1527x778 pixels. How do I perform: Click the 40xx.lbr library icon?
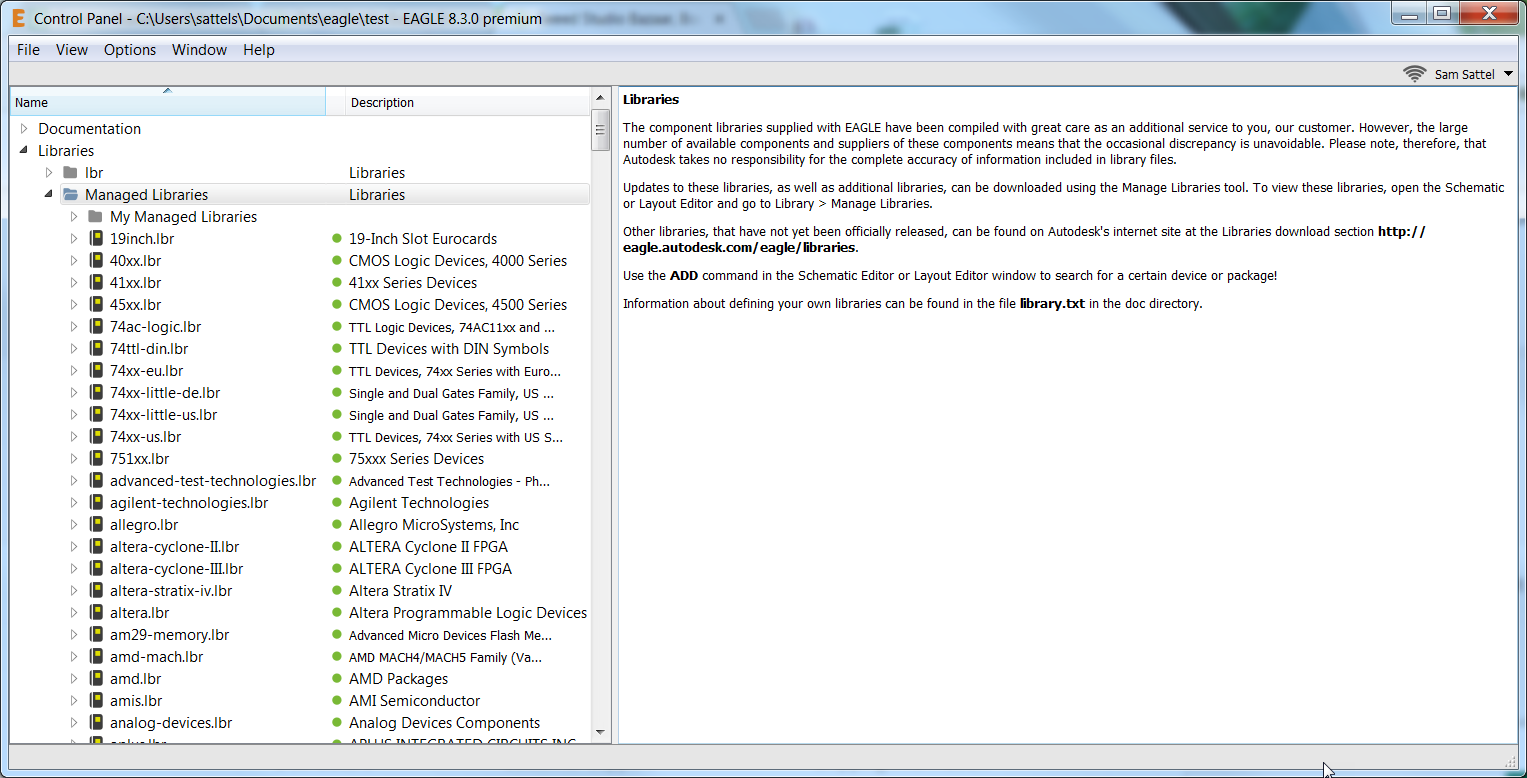tap(96, 261)
